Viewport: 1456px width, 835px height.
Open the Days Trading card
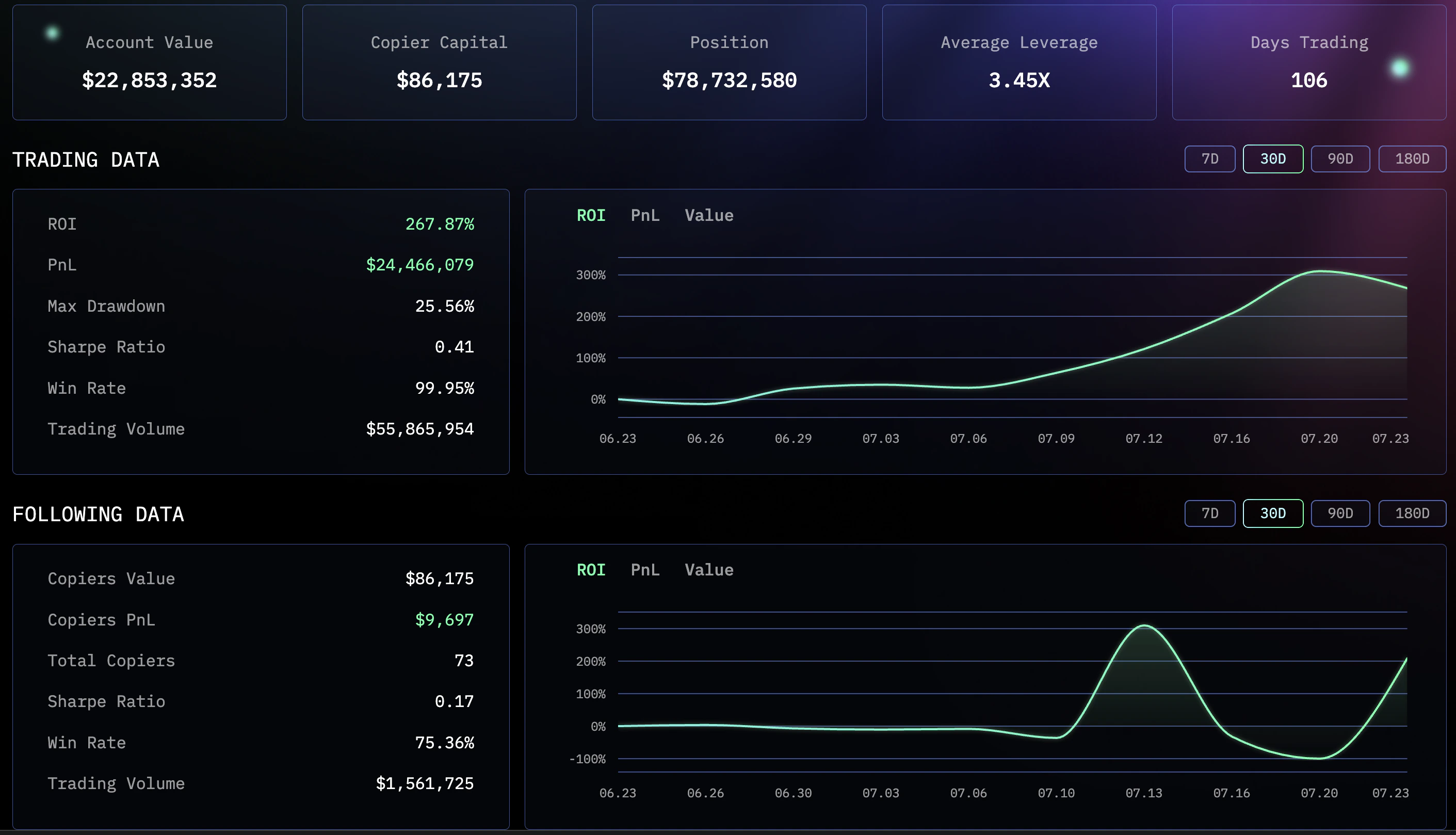(1308, 62)
